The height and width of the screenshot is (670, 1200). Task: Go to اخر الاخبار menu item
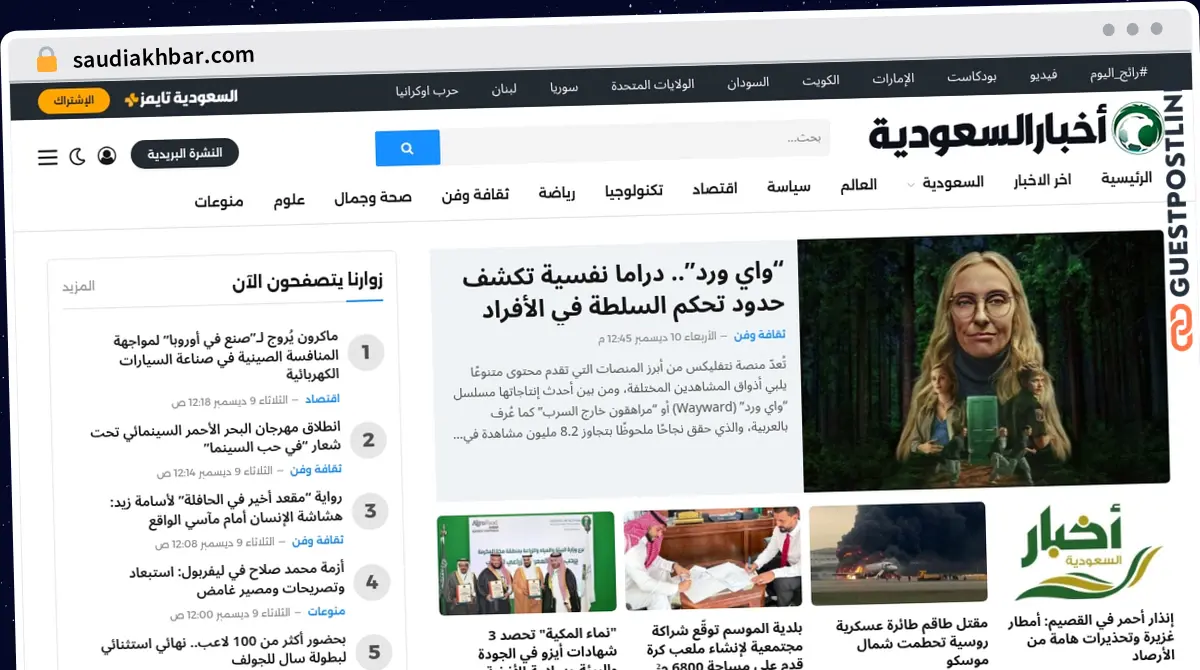click(1042, 180)
